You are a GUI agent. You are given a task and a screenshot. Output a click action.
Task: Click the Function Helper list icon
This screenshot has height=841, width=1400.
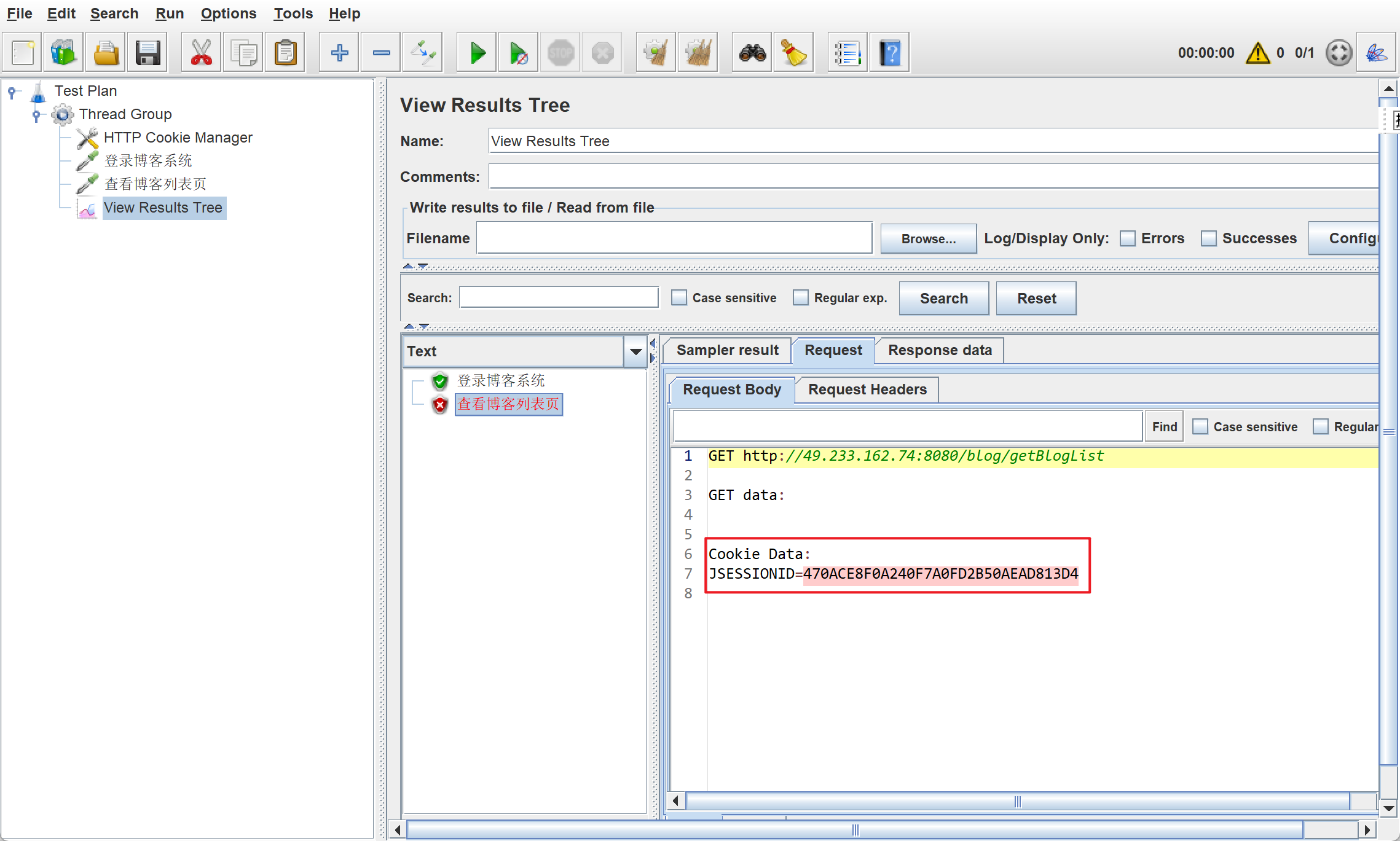pos(847,53)
